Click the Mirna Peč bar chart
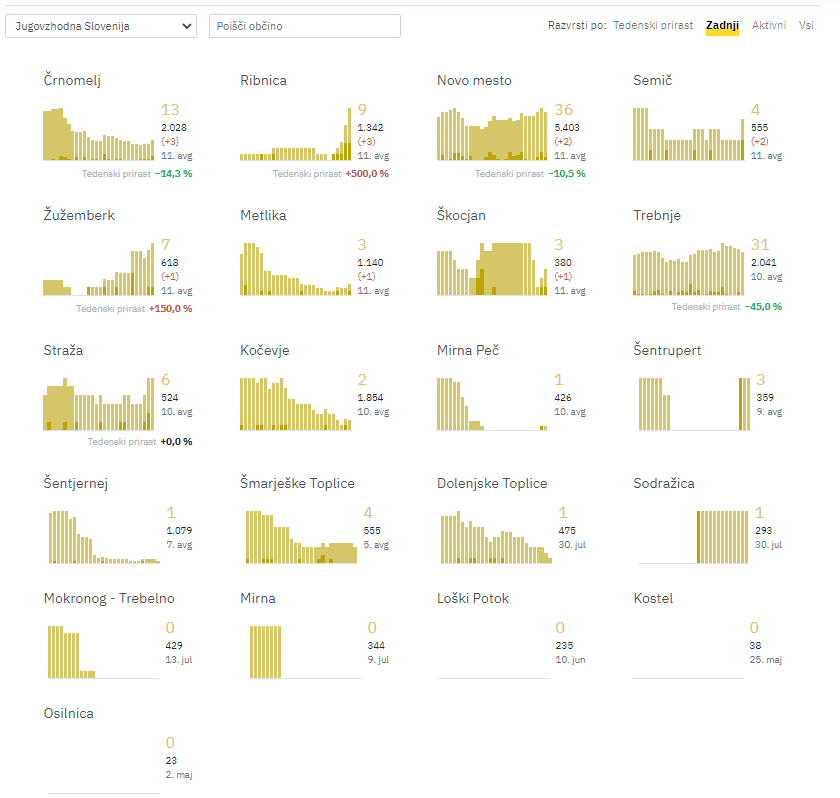The height and width of the screenshot is (798, 840). pyautogui.click(x=492, y=404)
